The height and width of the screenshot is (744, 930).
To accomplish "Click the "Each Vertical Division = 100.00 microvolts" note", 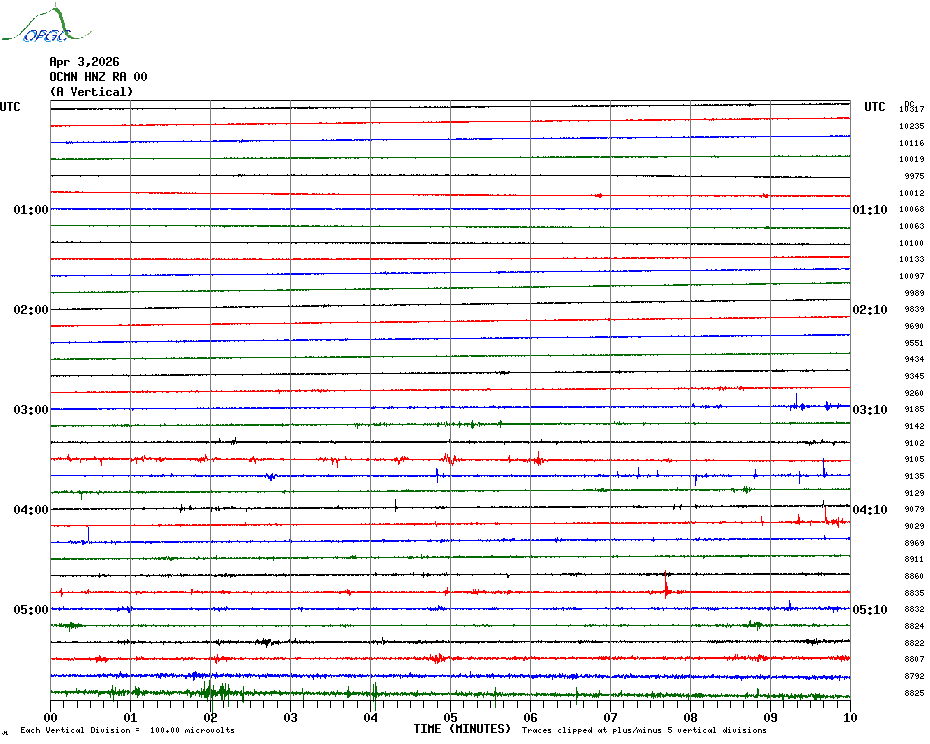I will tap(128, 730).
